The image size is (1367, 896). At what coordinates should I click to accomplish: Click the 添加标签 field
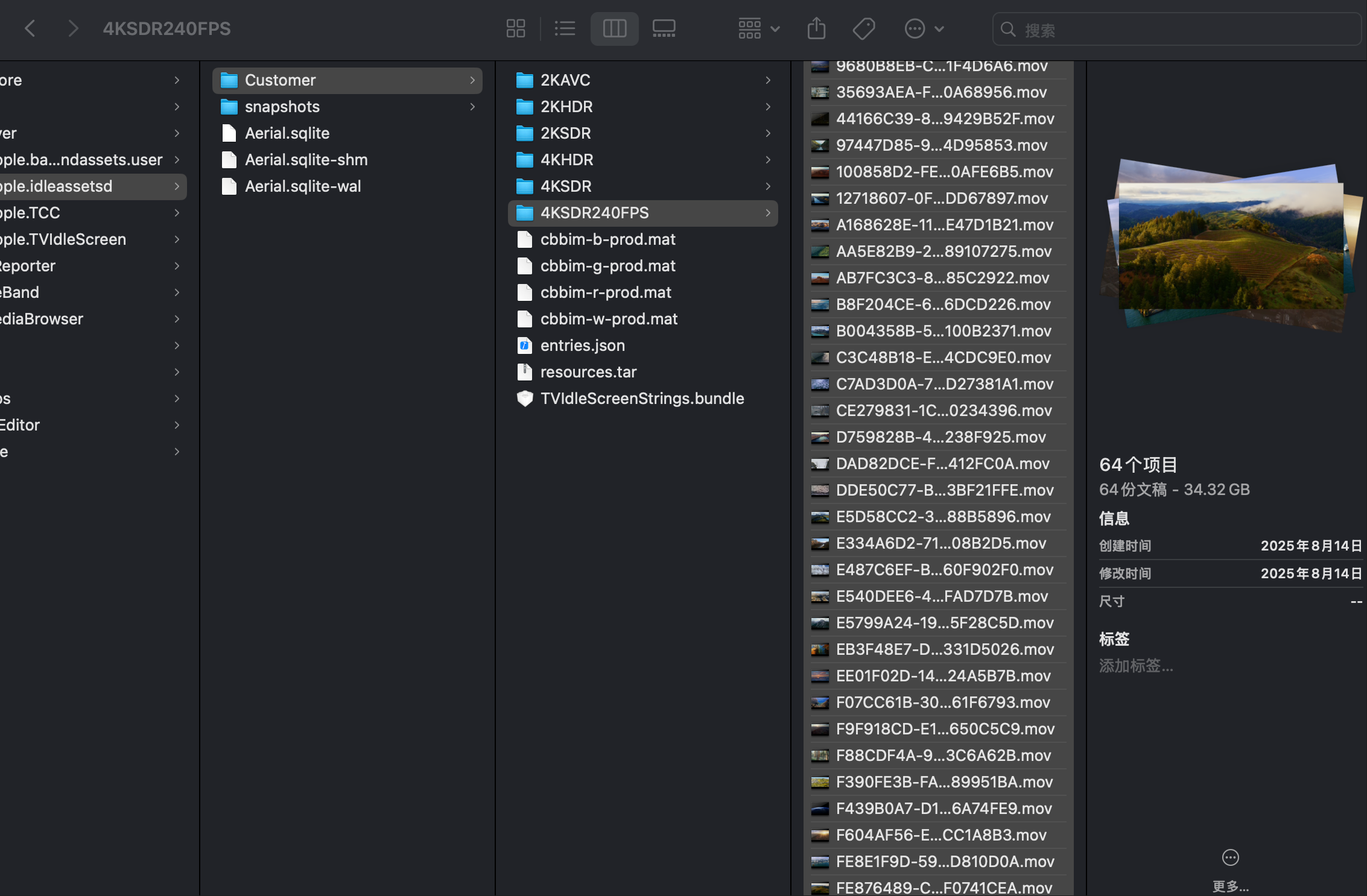(1136, 666)
